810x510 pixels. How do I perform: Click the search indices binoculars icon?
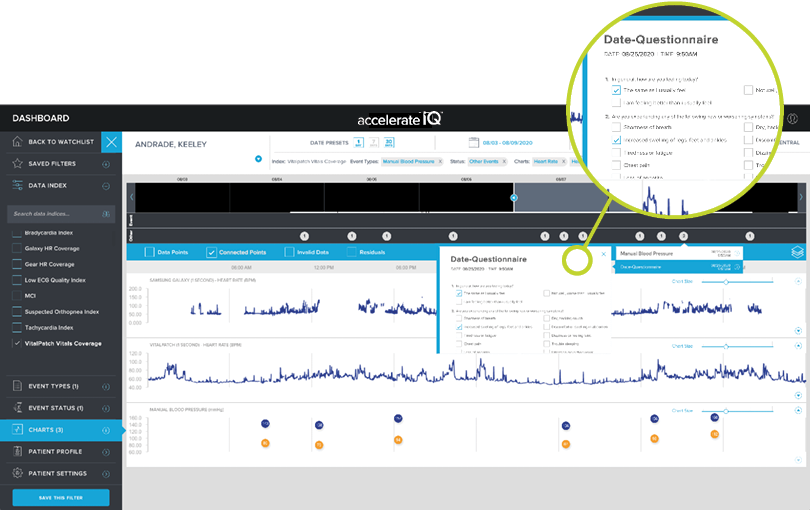pyautogui.click(x=106, y=214)
